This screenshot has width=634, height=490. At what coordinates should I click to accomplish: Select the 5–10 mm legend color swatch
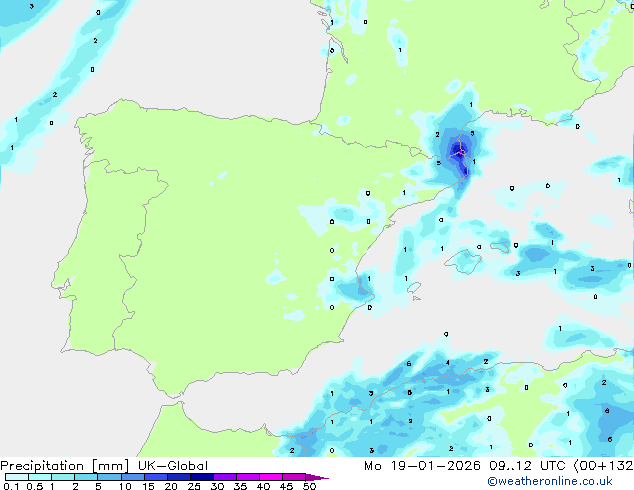click(109, 477)
